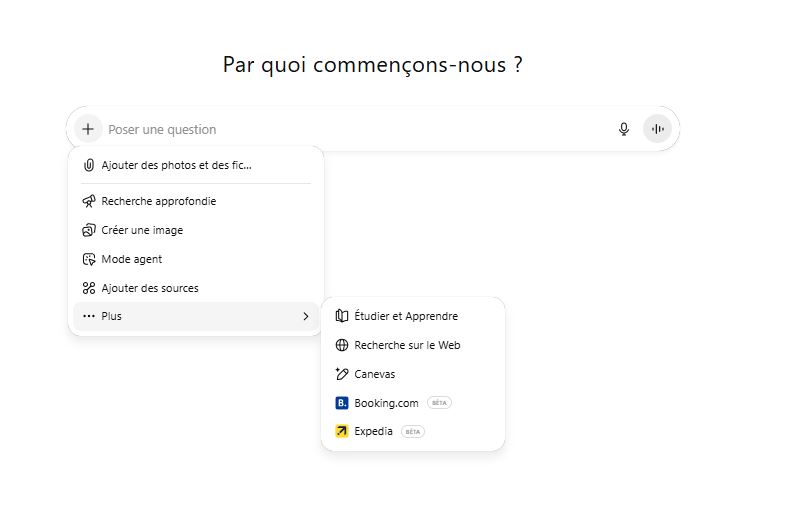The width and height of the screenshot is (786, 531).
Task: Click the Canevas pencil icon
Action: pyautogui.click(x=342, y=374)
